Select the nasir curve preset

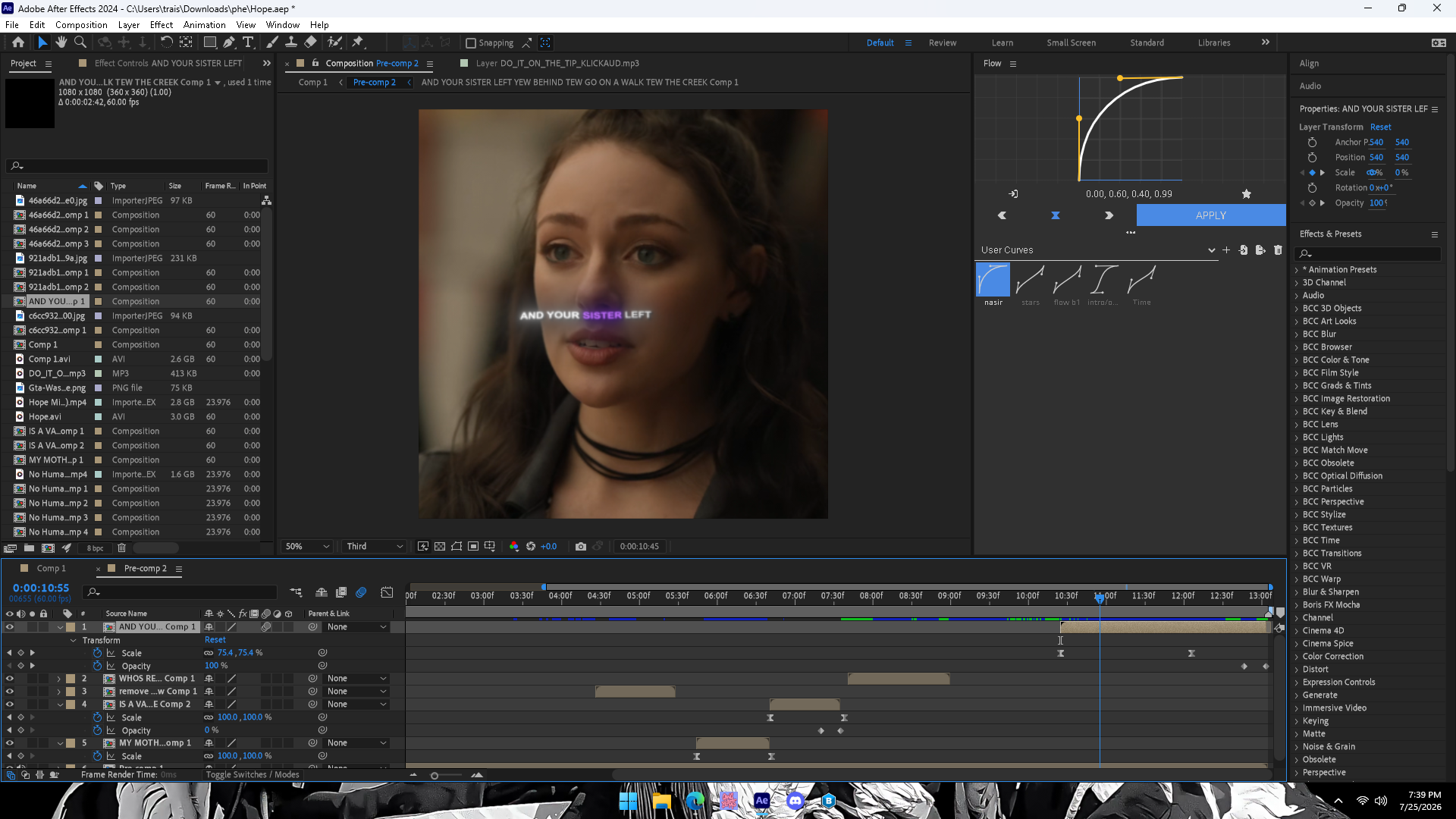[993, 280]
